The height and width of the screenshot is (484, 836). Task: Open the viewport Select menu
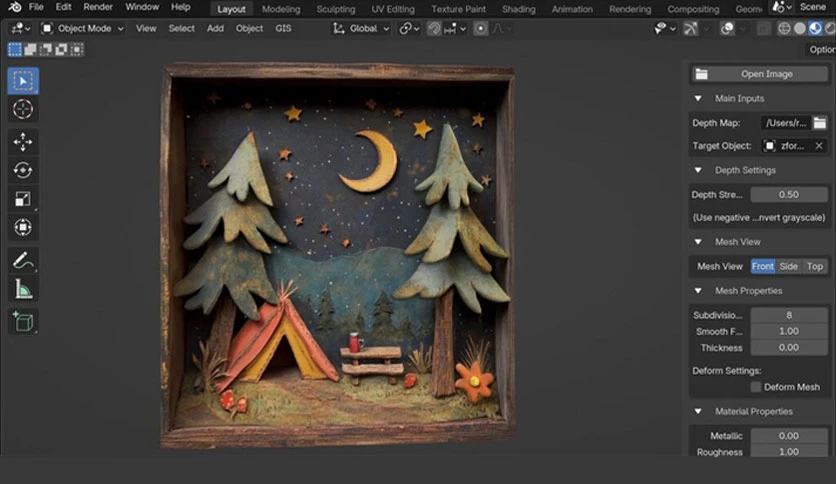181,28
